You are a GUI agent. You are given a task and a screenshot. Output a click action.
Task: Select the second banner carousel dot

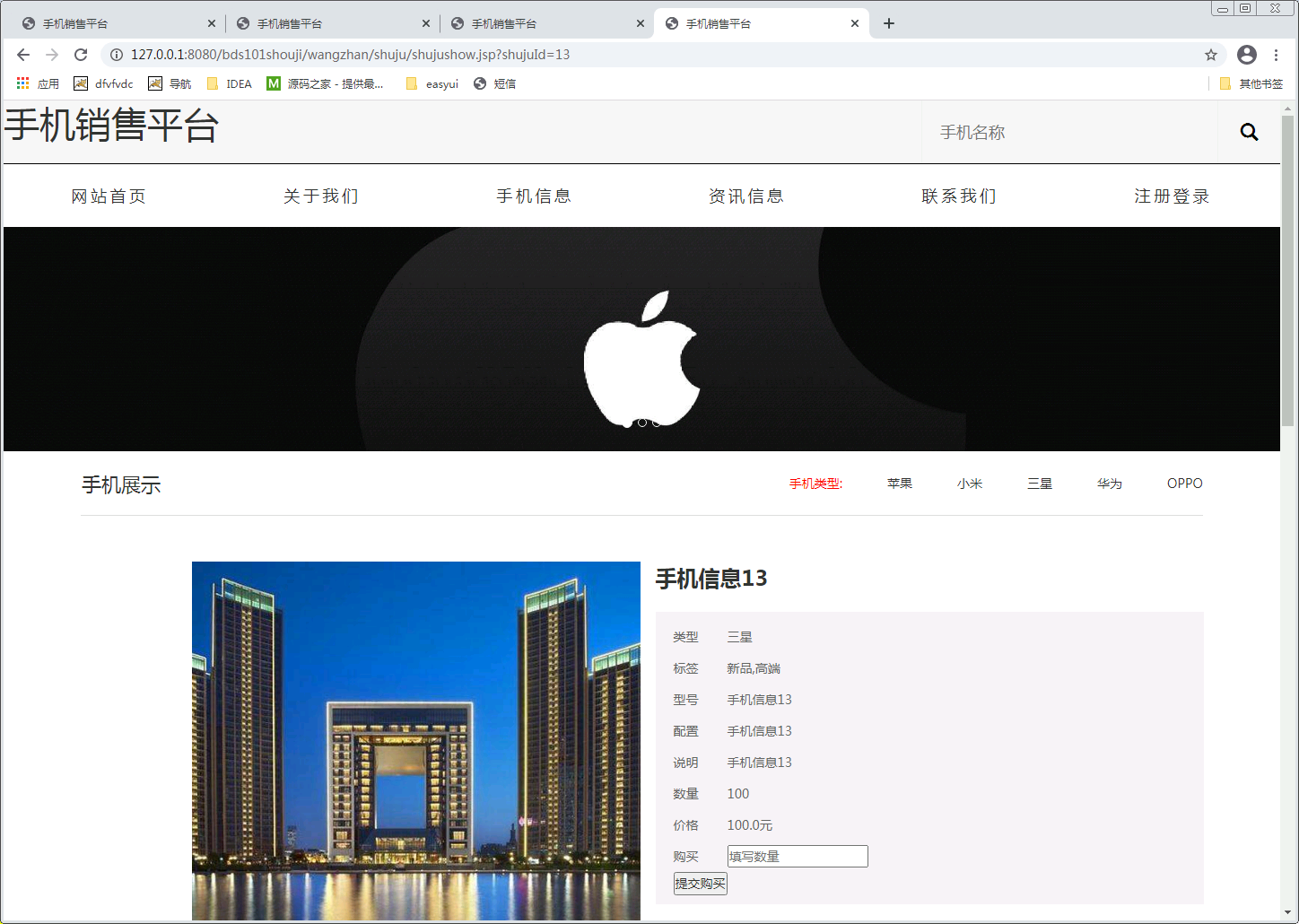point(642,423)
